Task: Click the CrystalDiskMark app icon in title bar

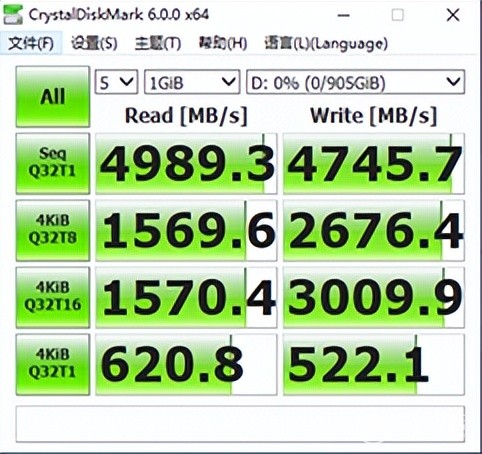Action: (x=13, y=15)
